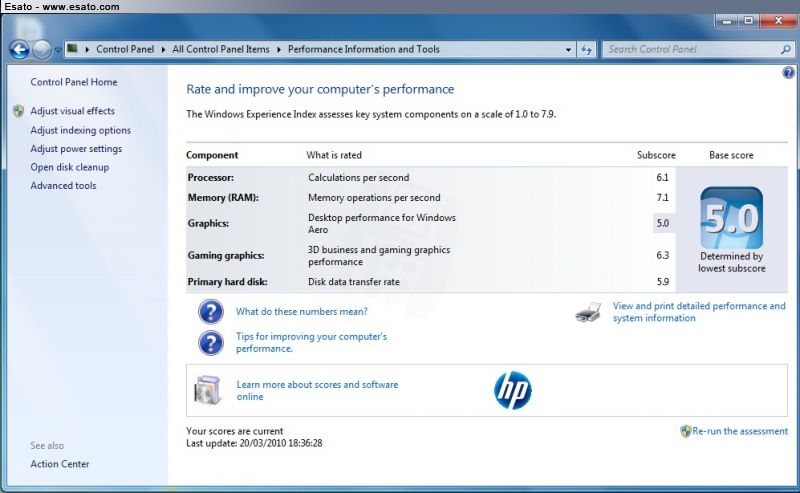Image resolution: width=800 pixels, height=493 pixels.
Task: Click the highlighted Graphics subscore 5.0
Action: [x=663, y=223]
